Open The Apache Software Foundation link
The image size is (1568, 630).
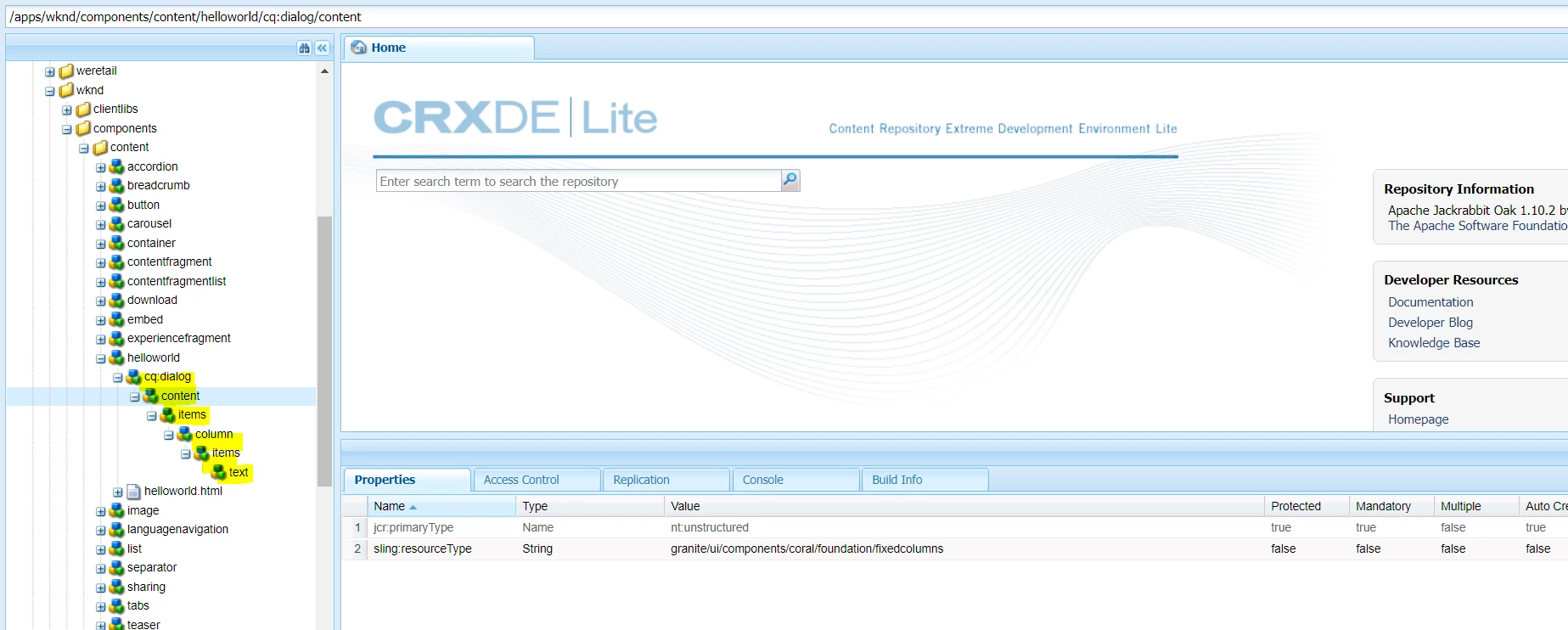click(1477, 226)
